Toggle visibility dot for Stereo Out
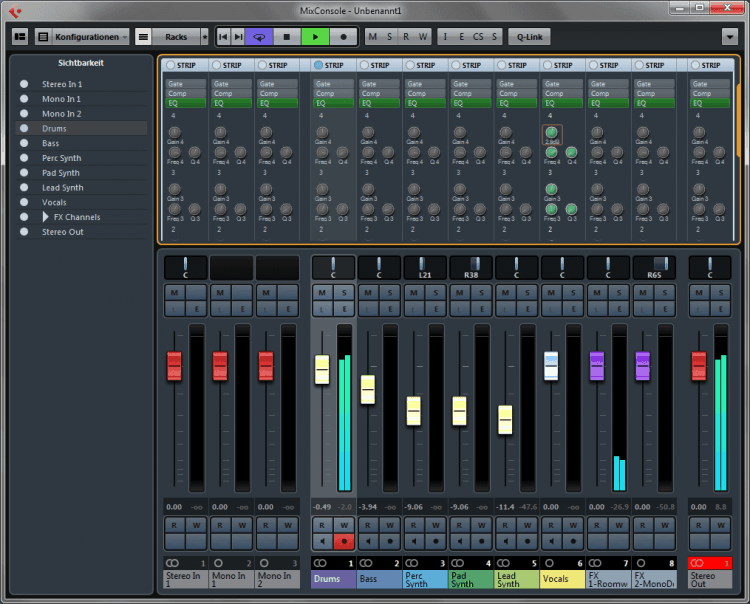 [x=24, y=232]
